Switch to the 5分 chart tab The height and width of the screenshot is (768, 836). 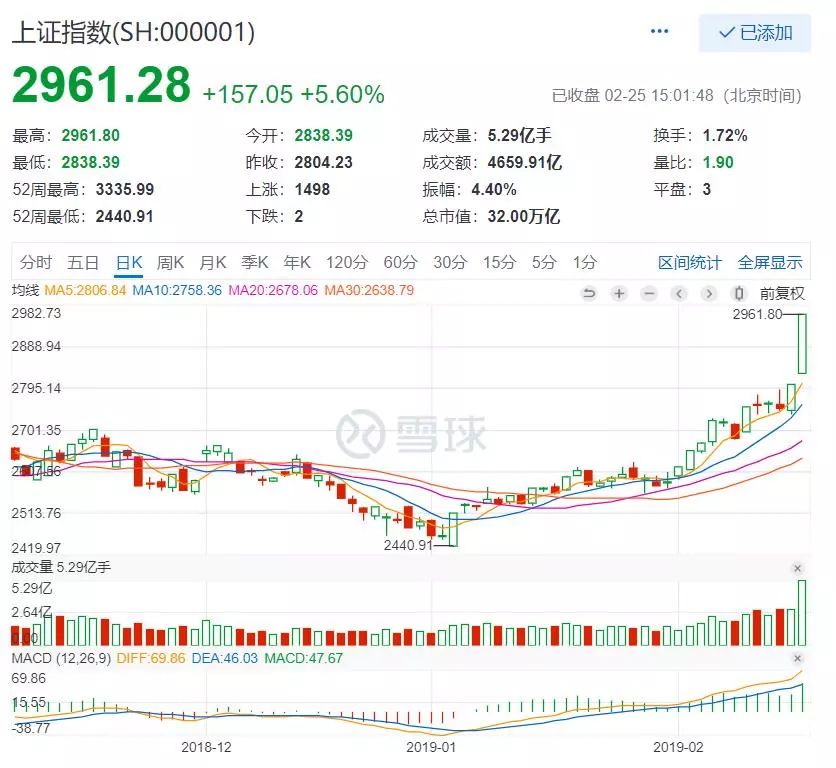[x=544, y=262]
